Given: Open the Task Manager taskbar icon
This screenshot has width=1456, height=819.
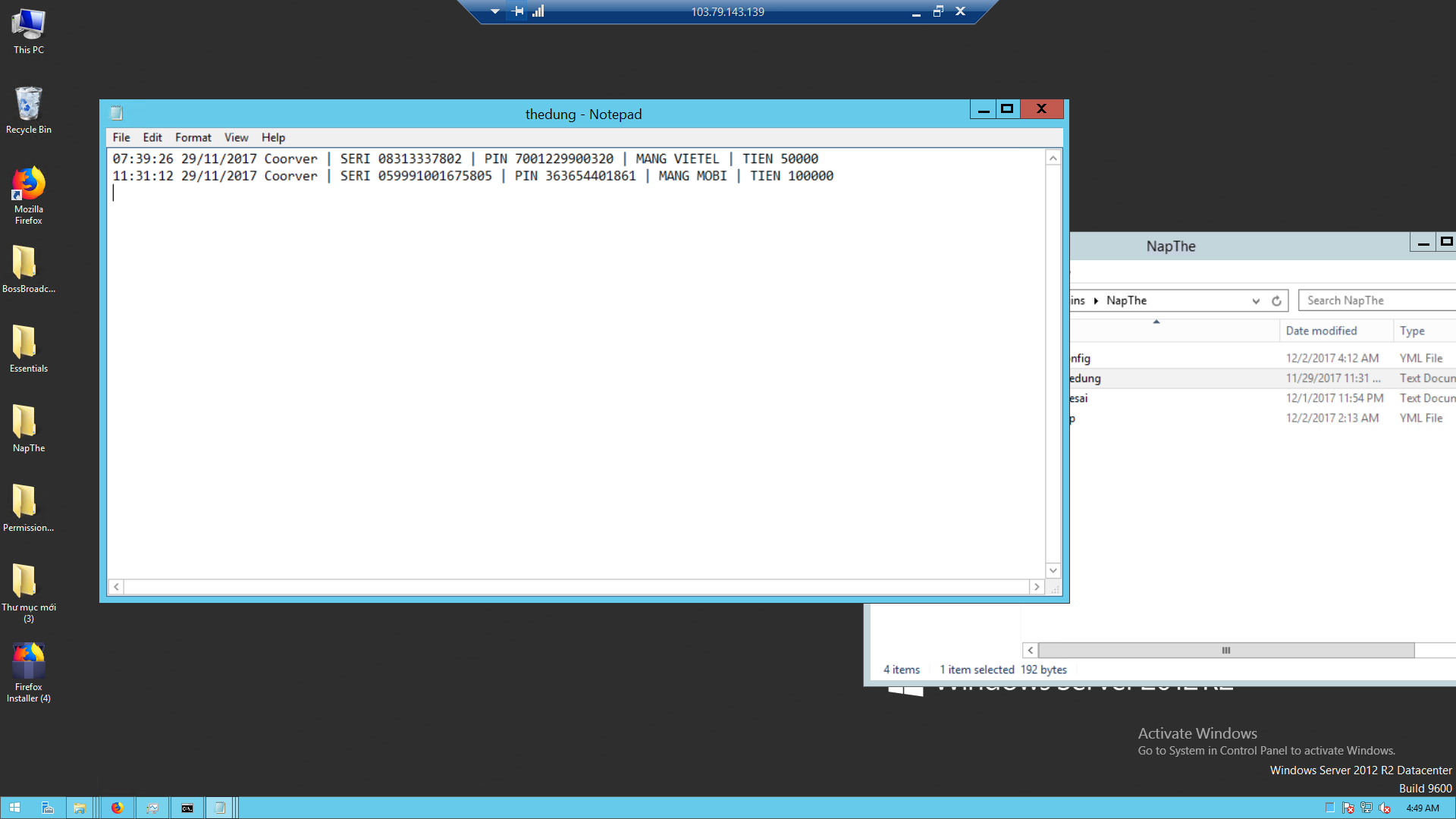Looking at the screenshot, I should (152, 808).
